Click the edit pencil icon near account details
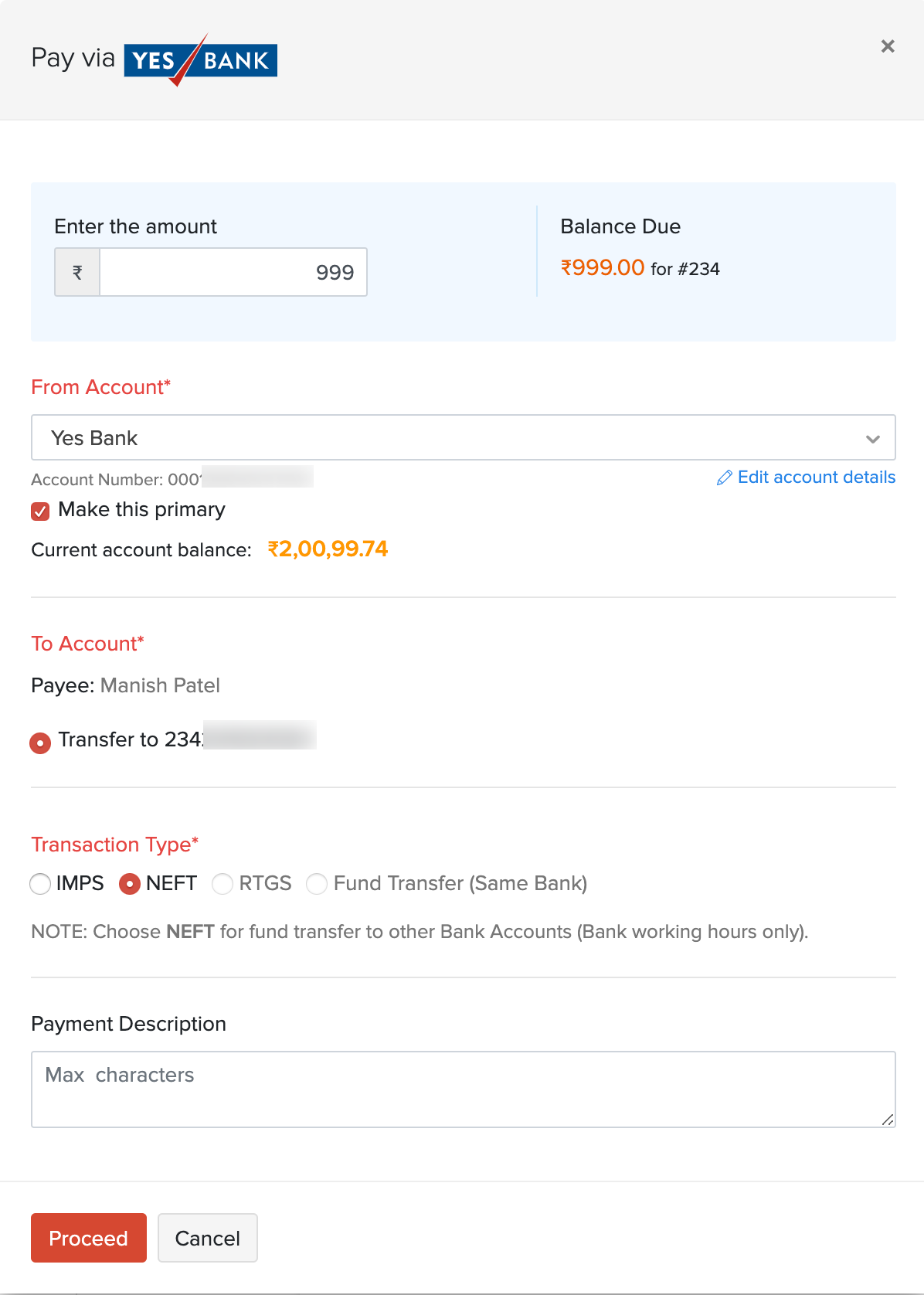The width and height of the screenshot is (924, 1295). pos(724,478)
